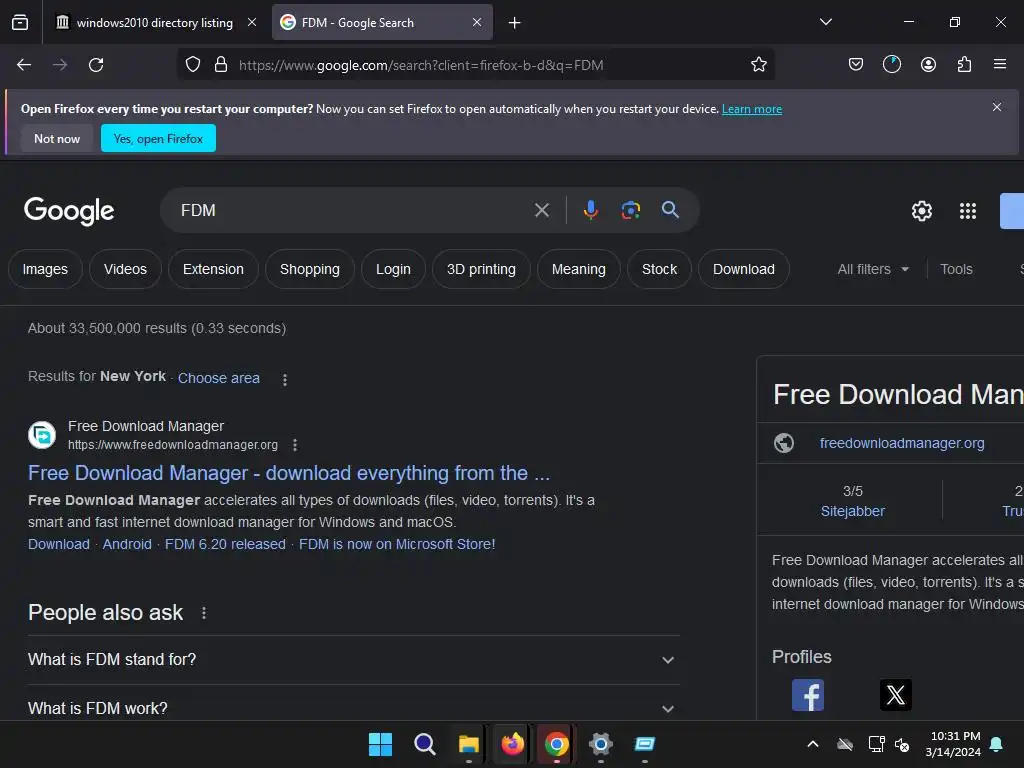Select the Extension filter chip
Viewport: 1024px width, 768px height.
click(213, 269)
